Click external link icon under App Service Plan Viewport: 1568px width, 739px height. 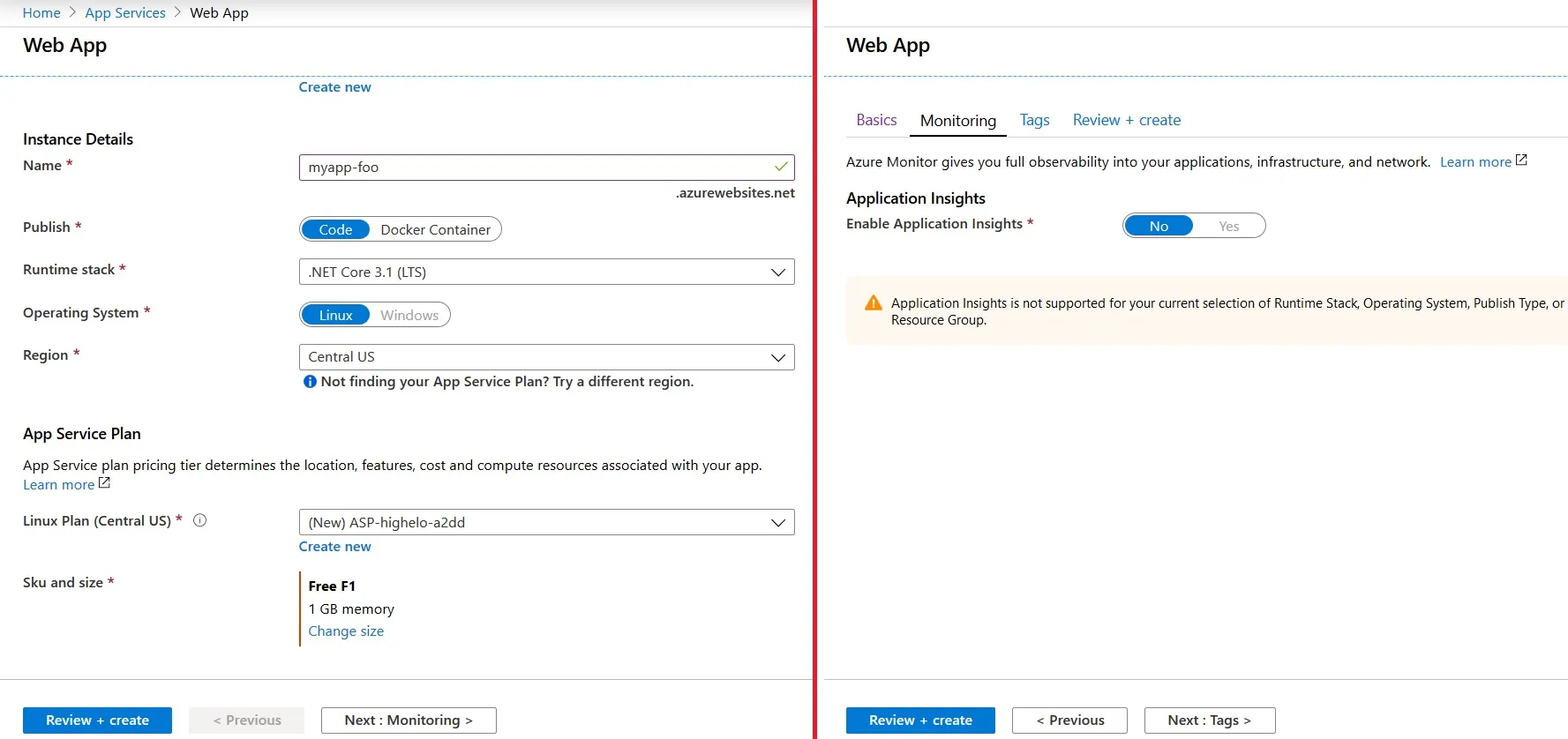[104, 483]
